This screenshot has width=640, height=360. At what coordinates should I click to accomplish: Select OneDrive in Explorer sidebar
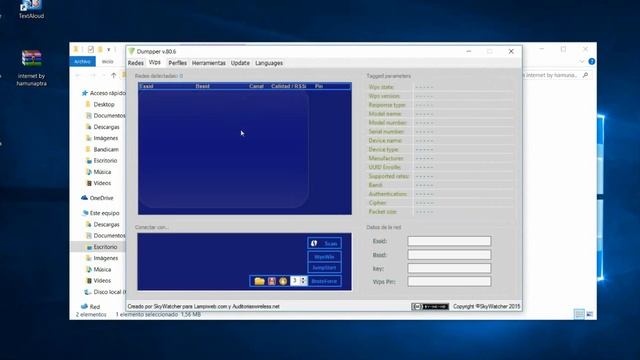point(98,198)
